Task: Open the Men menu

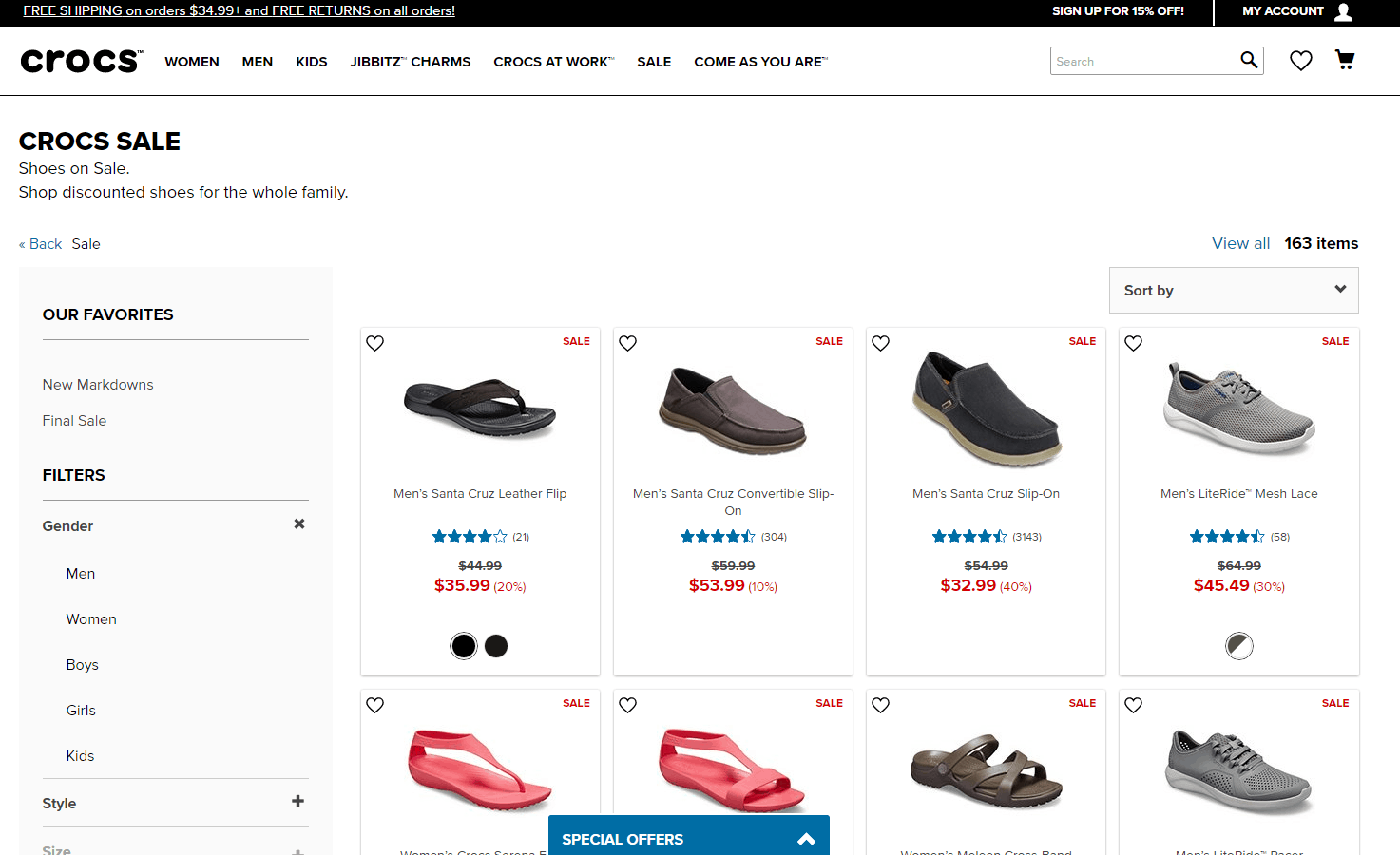Action: (x=258, y=62)
